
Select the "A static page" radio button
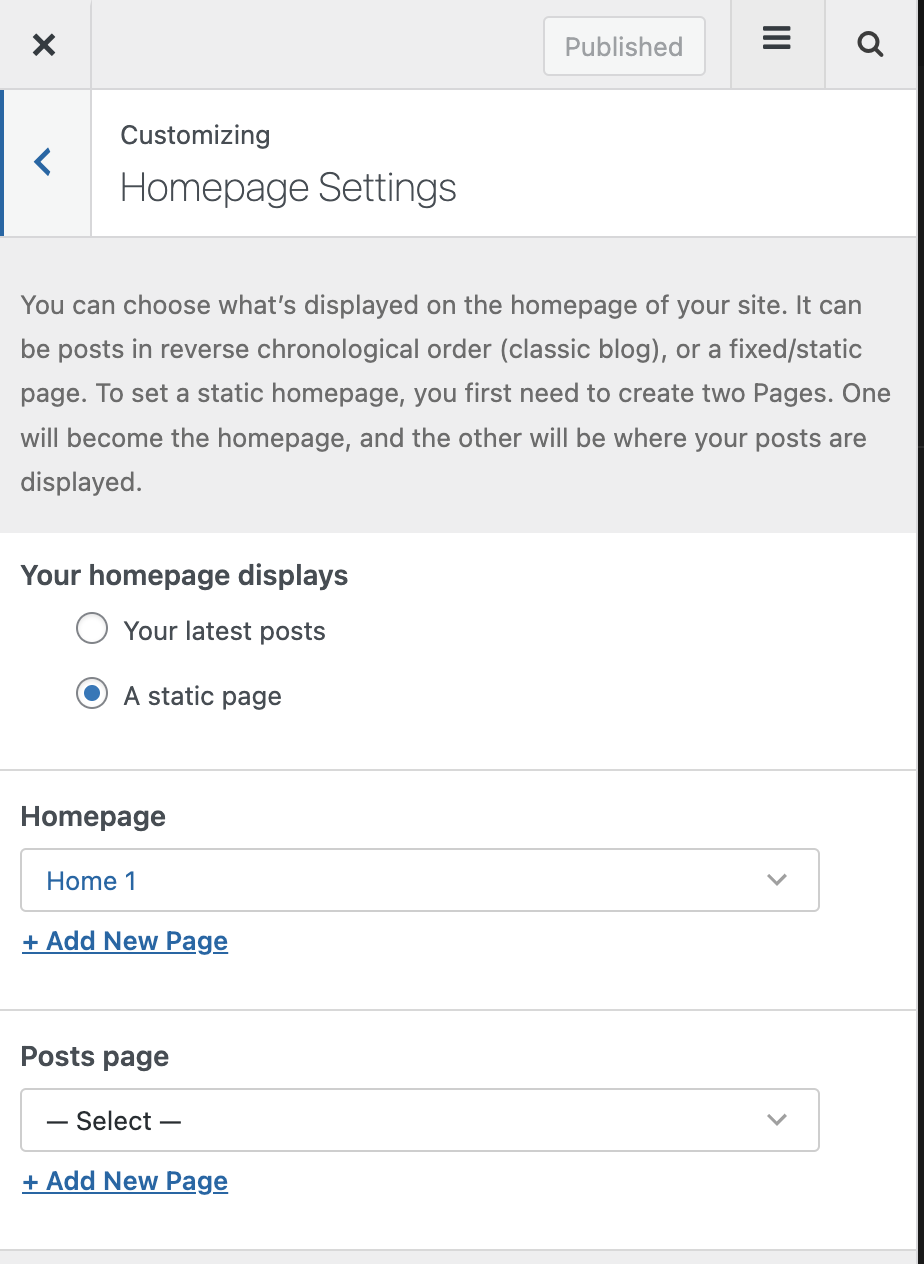click(x=92, y=695)
